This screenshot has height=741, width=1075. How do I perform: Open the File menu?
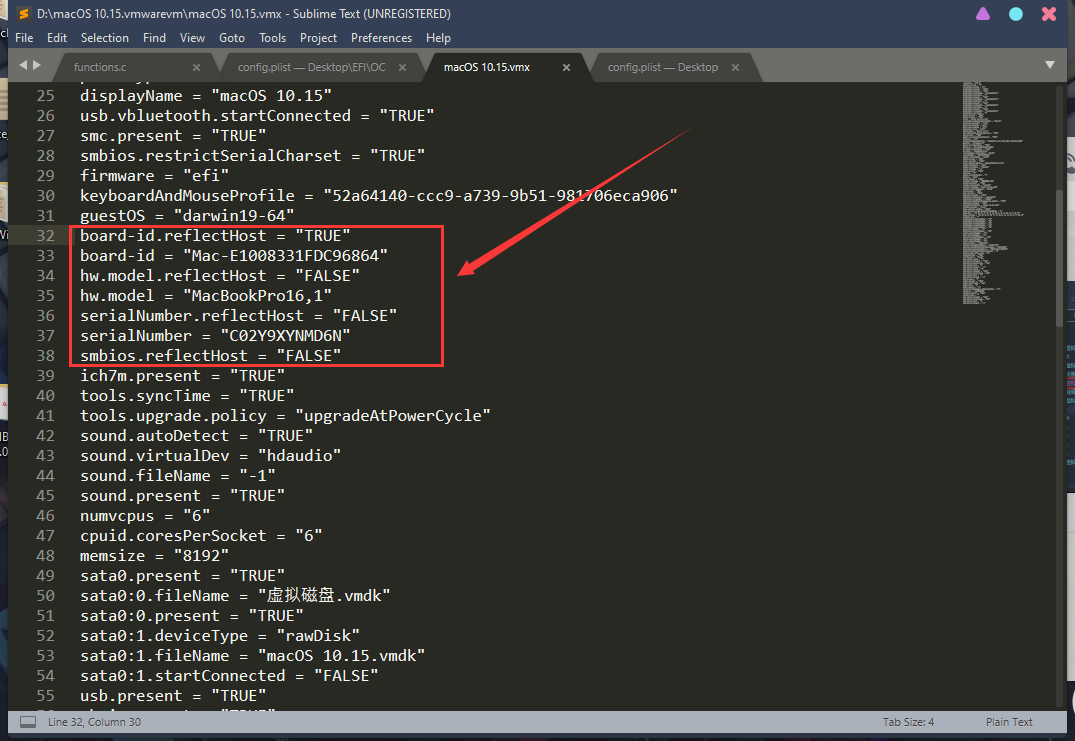point(24,38)
